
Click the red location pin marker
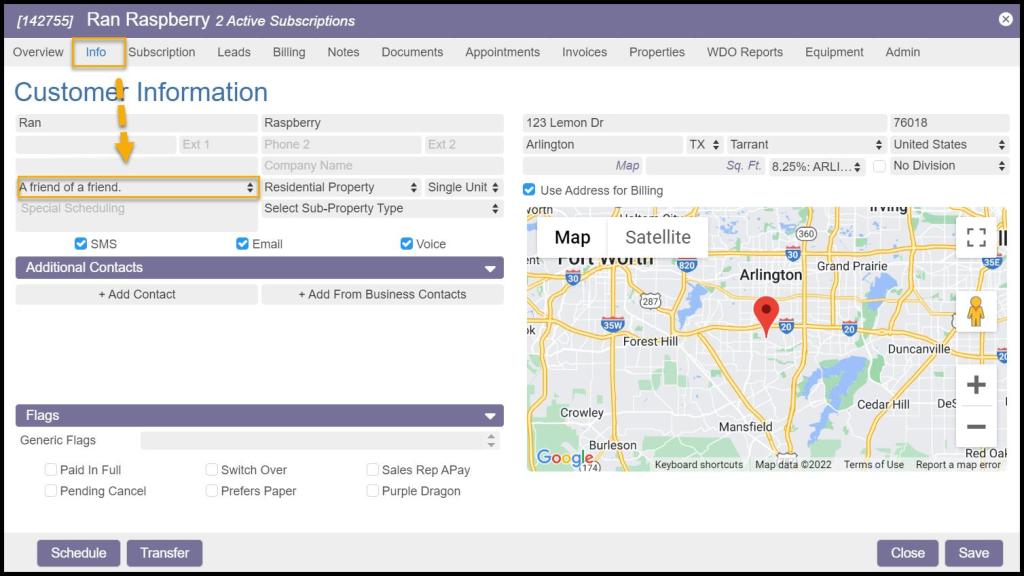coord(766,315)
